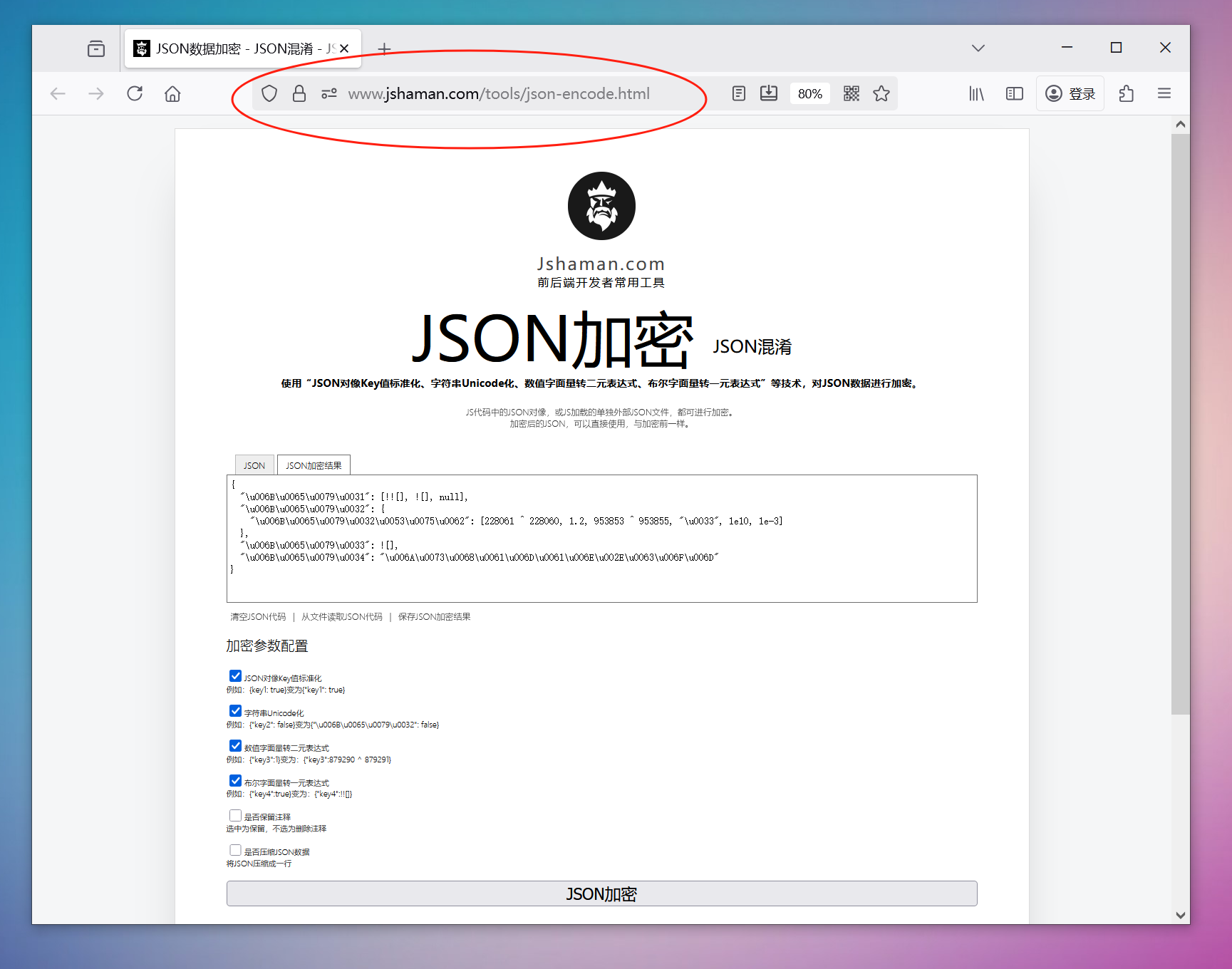1232x969 pixels.
Task: Click the QR code screenshot icon
Action: click(x=850, y=93)
